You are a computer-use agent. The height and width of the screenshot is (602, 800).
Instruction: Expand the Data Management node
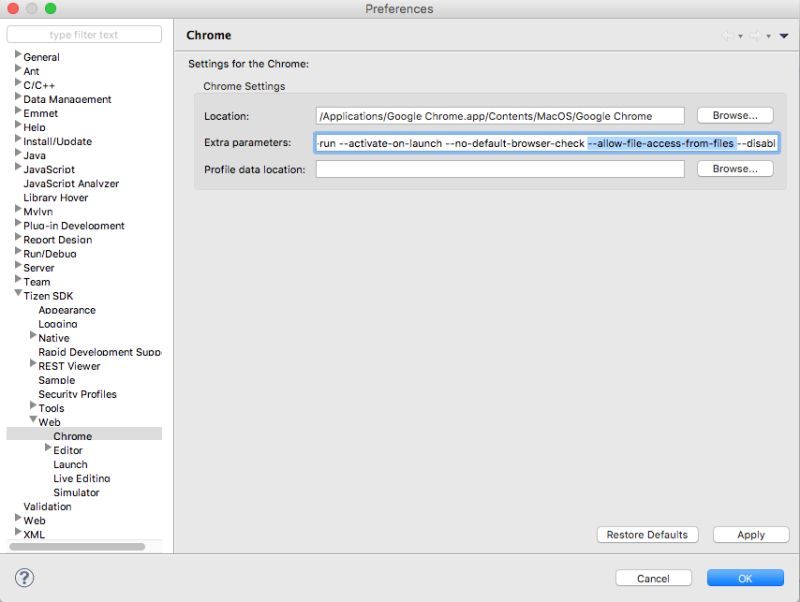[18, 96]
